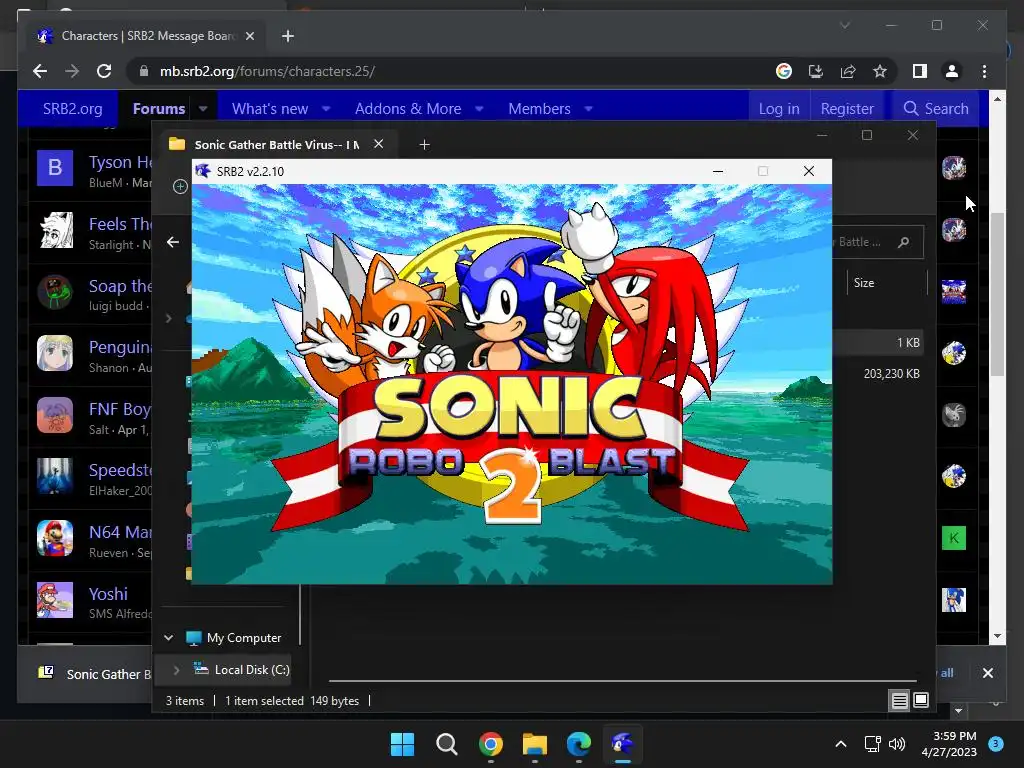1024x768 pixels.
Task: Expand collapsed chevron in Explorer navigation pane
Action: point(168,319)
